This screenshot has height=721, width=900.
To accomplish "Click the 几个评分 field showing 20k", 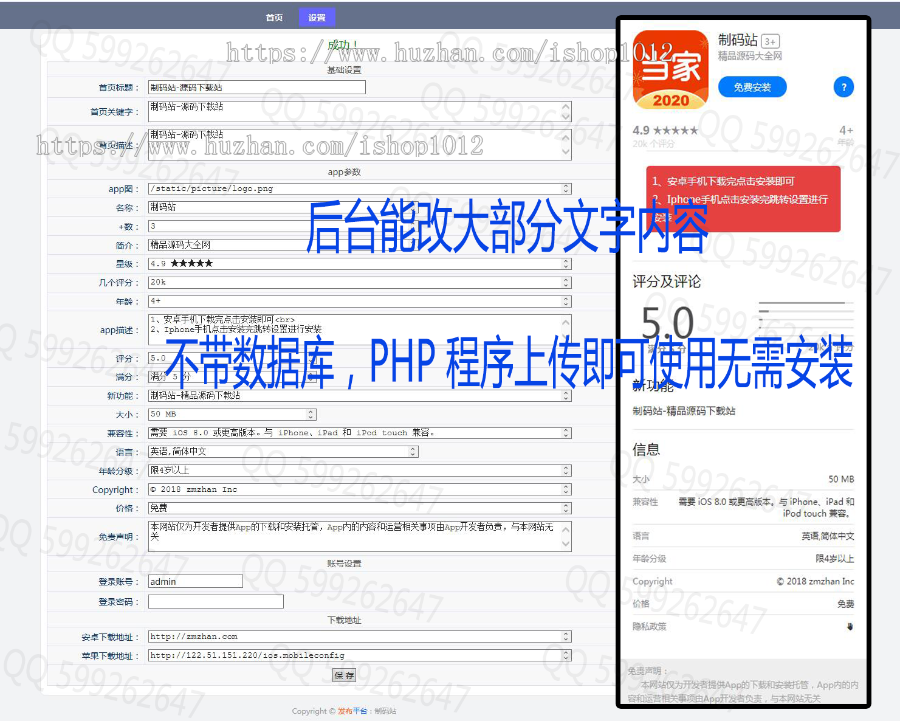I will pyautogui.click(x=360, y=282).
